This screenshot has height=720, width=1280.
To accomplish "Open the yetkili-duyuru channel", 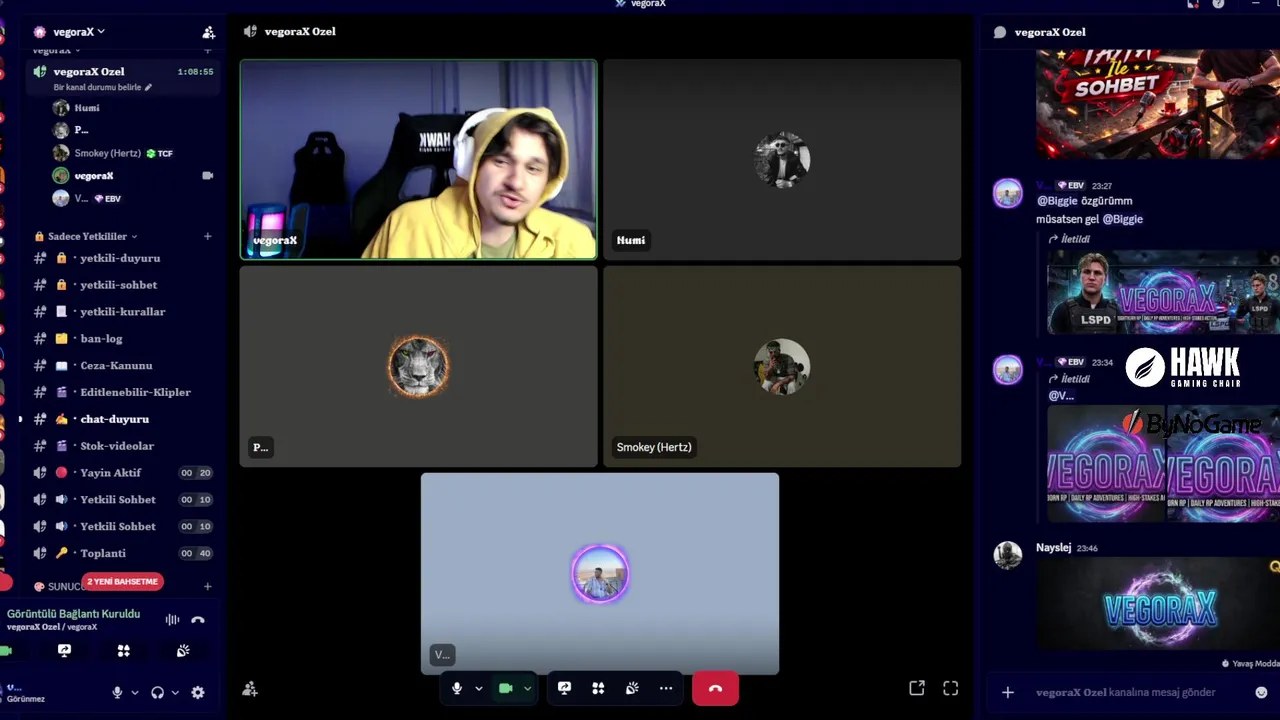I will 120,258.
